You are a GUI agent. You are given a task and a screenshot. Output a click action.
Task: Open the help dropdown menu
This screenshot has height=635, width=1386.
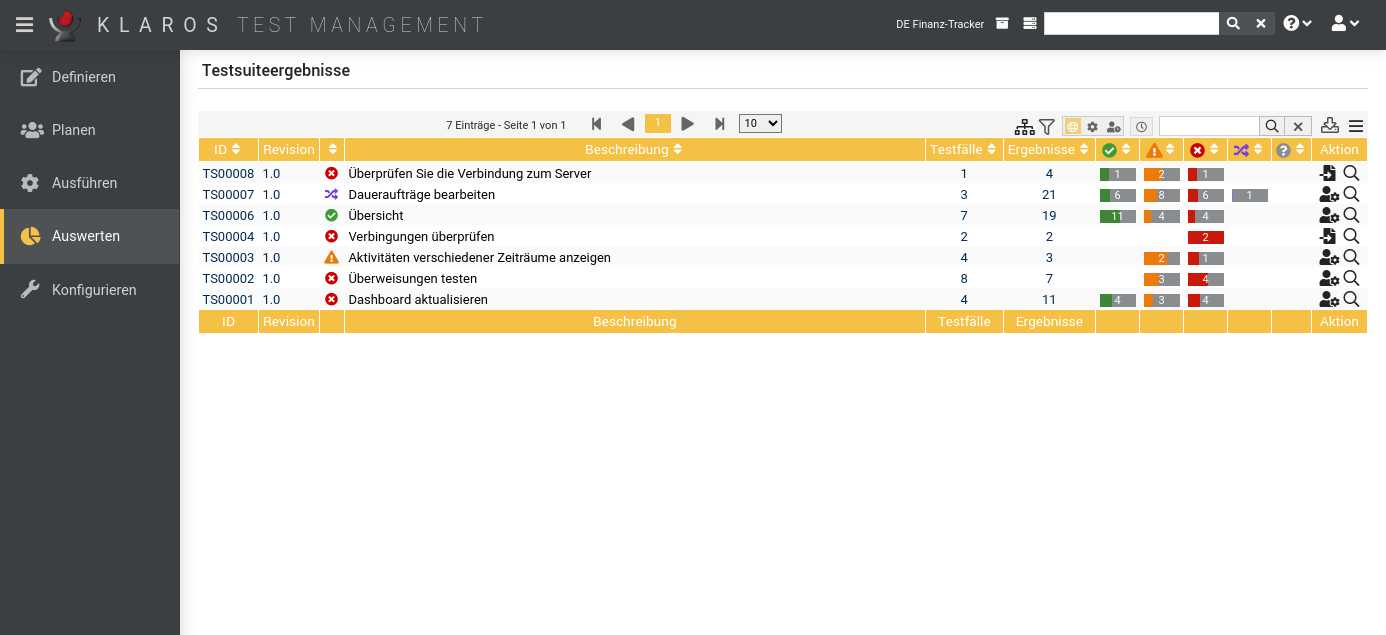[1297, 24]
